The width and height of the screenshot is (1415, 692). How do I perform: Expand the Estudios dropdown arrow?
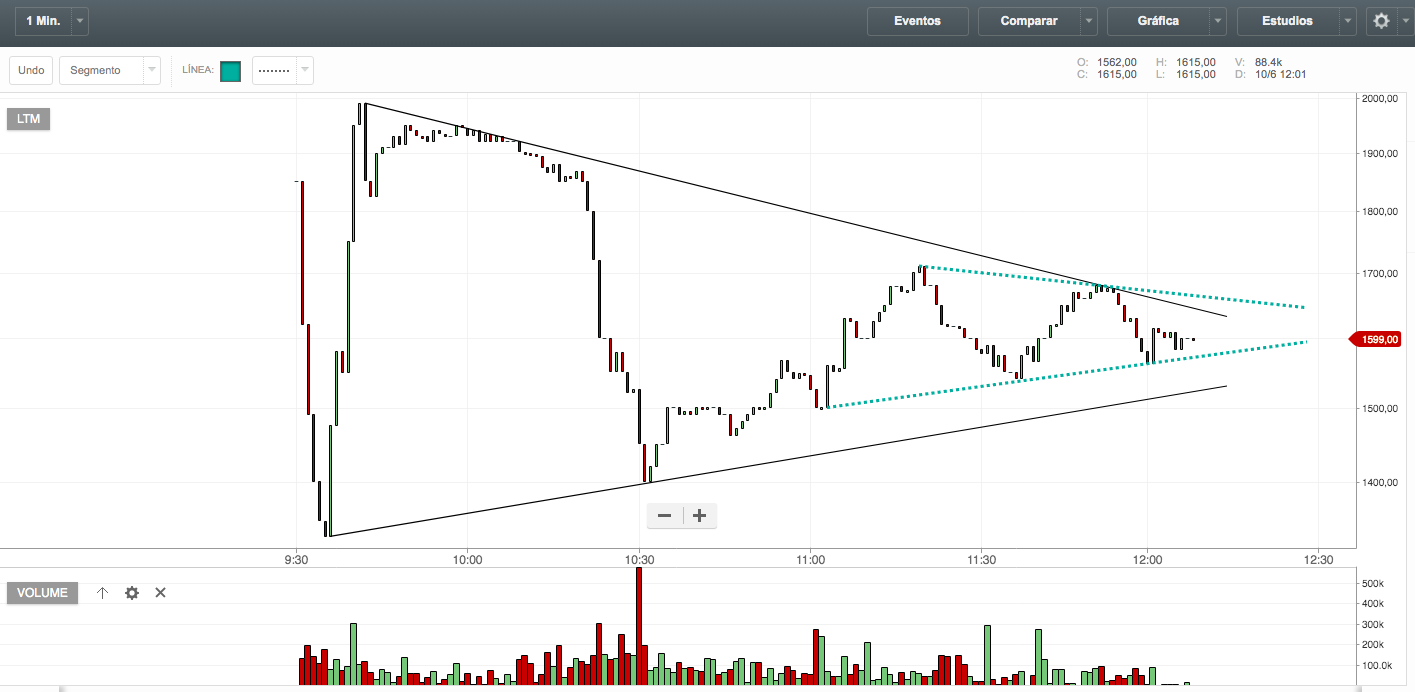click(1348, 21)
